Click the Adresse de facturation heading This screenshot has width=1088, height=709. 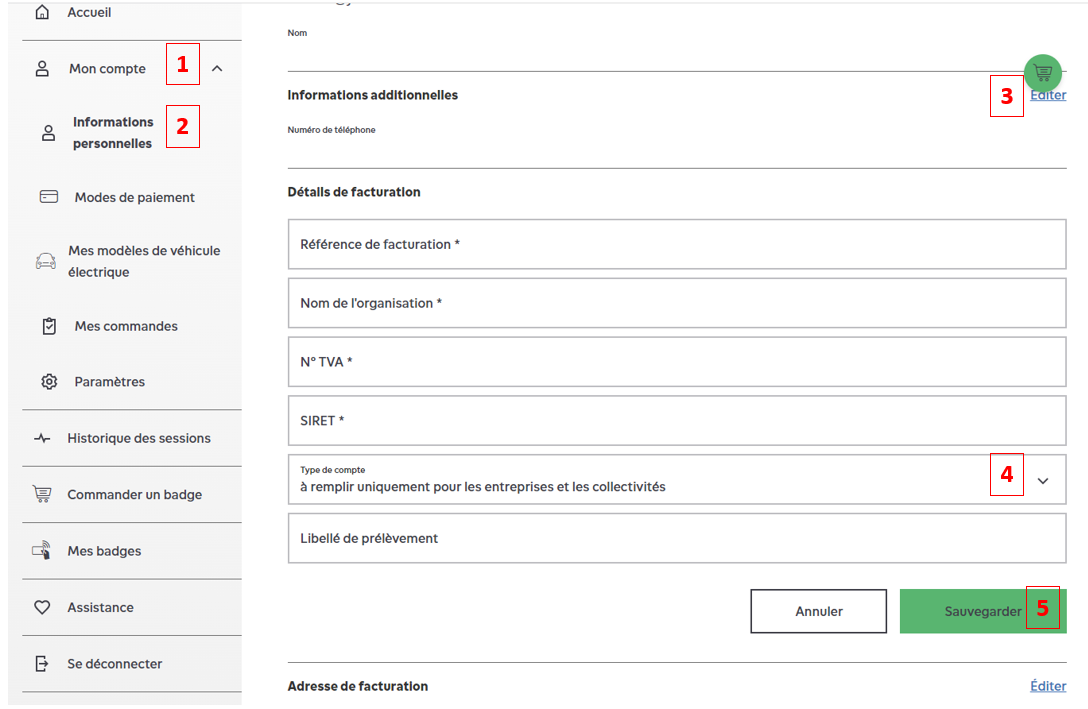click(x=358, y=686)
